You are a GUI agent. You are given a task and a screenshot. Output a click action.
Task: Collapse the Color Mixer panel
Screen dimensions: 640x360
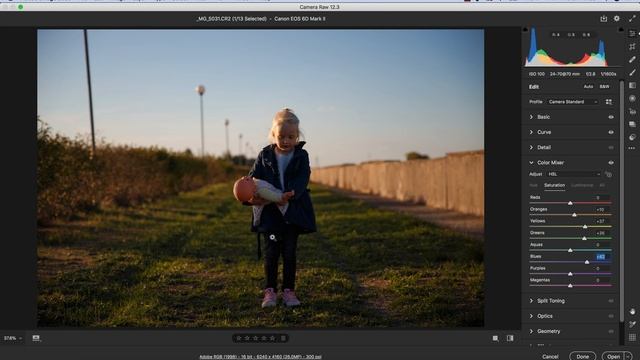531,162
